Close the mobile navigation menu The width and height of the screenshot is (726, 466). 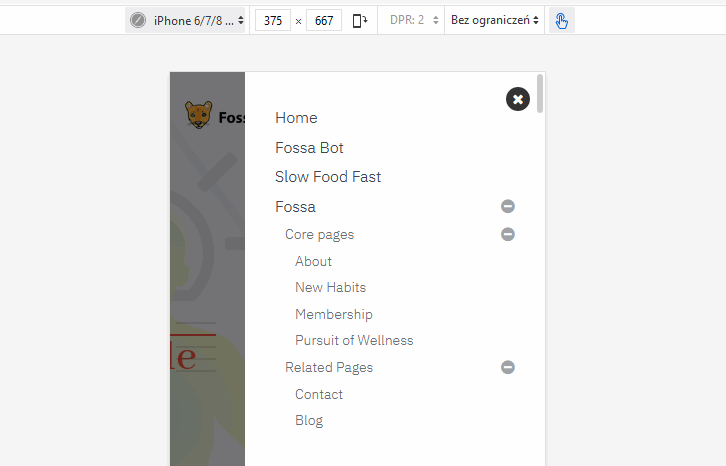[x=517, y=99]
